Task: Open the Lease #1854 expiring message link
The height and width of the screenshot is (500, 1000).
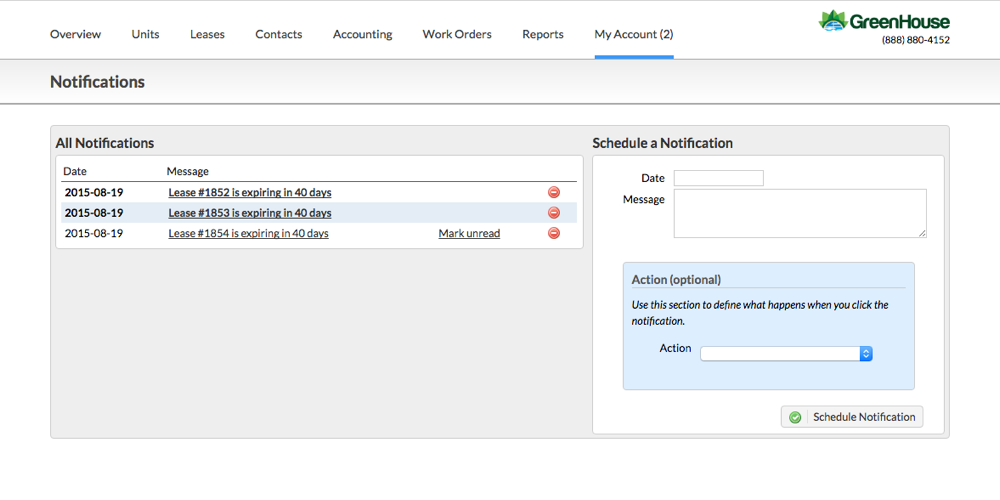Action: 248,233
